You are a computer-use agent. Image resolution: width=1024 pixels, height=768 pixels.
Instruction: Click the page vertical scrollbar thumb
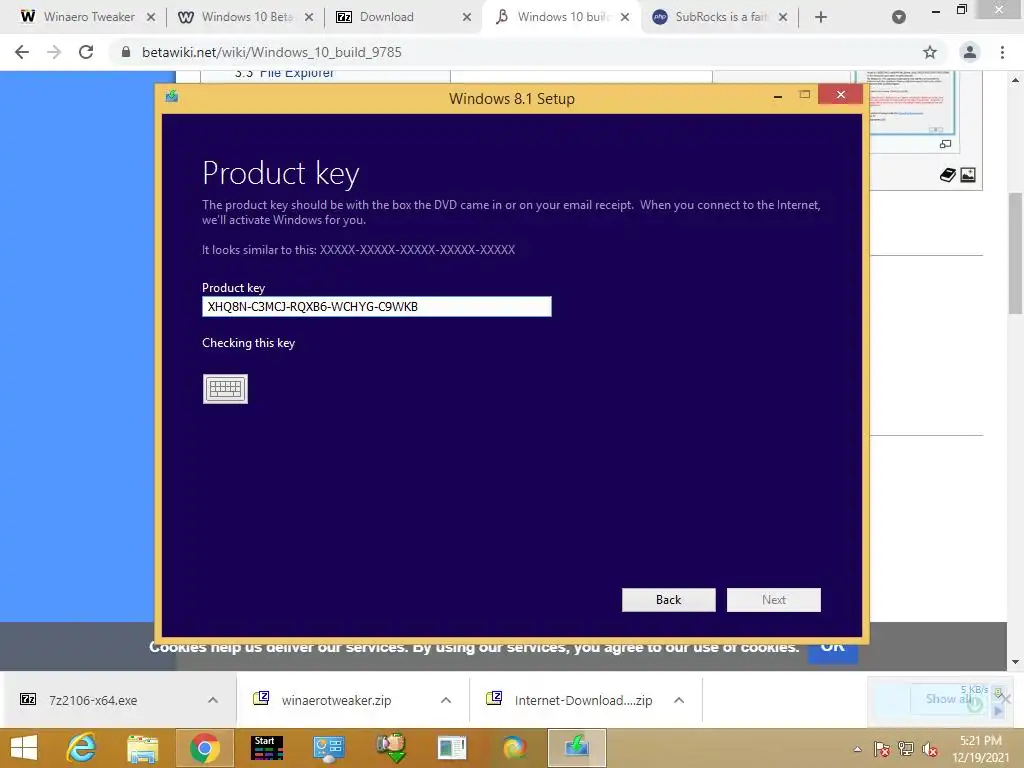1015,253
